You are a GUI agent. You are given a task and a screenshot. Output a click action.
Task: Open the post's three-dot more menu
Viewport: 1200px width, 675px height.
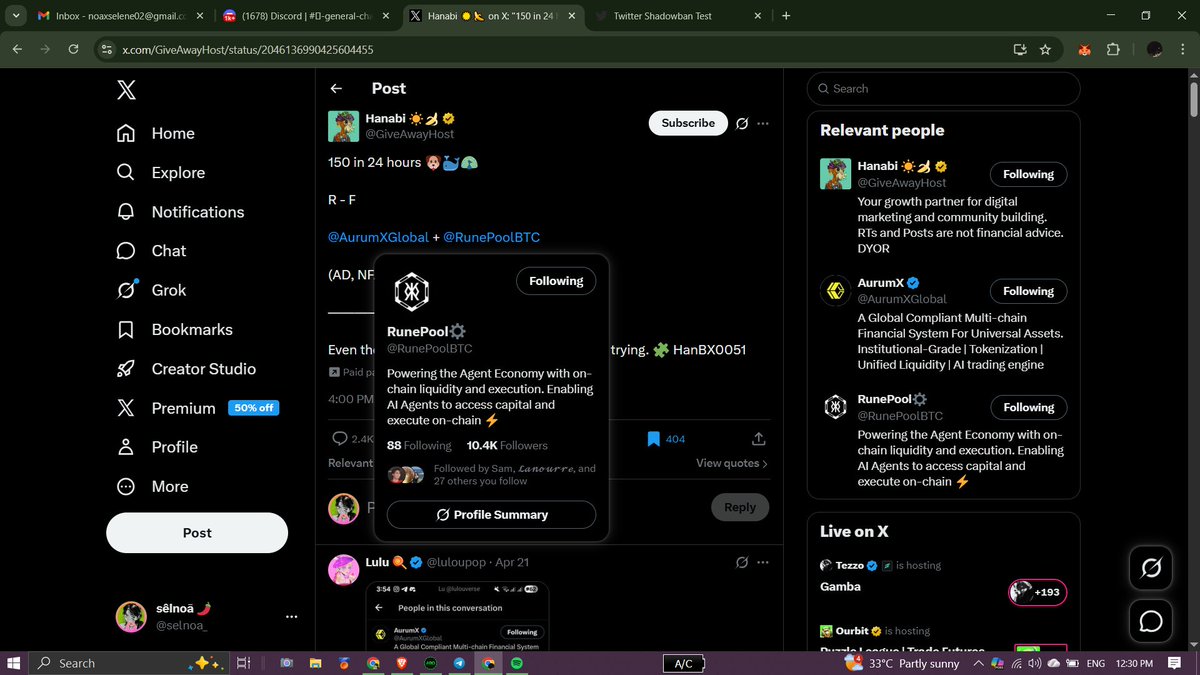pyautogui.click(x=763, y=124)
